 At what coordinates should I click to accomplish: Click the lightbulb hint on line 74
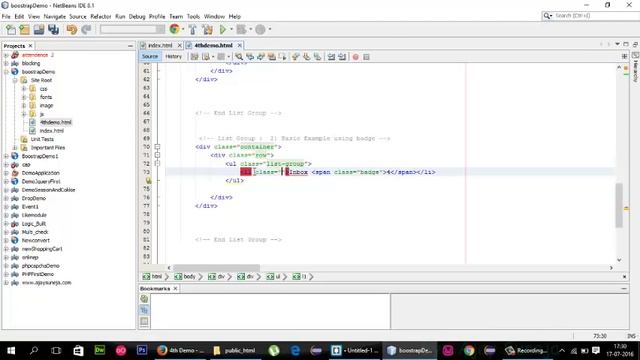(x=148, y=180)
